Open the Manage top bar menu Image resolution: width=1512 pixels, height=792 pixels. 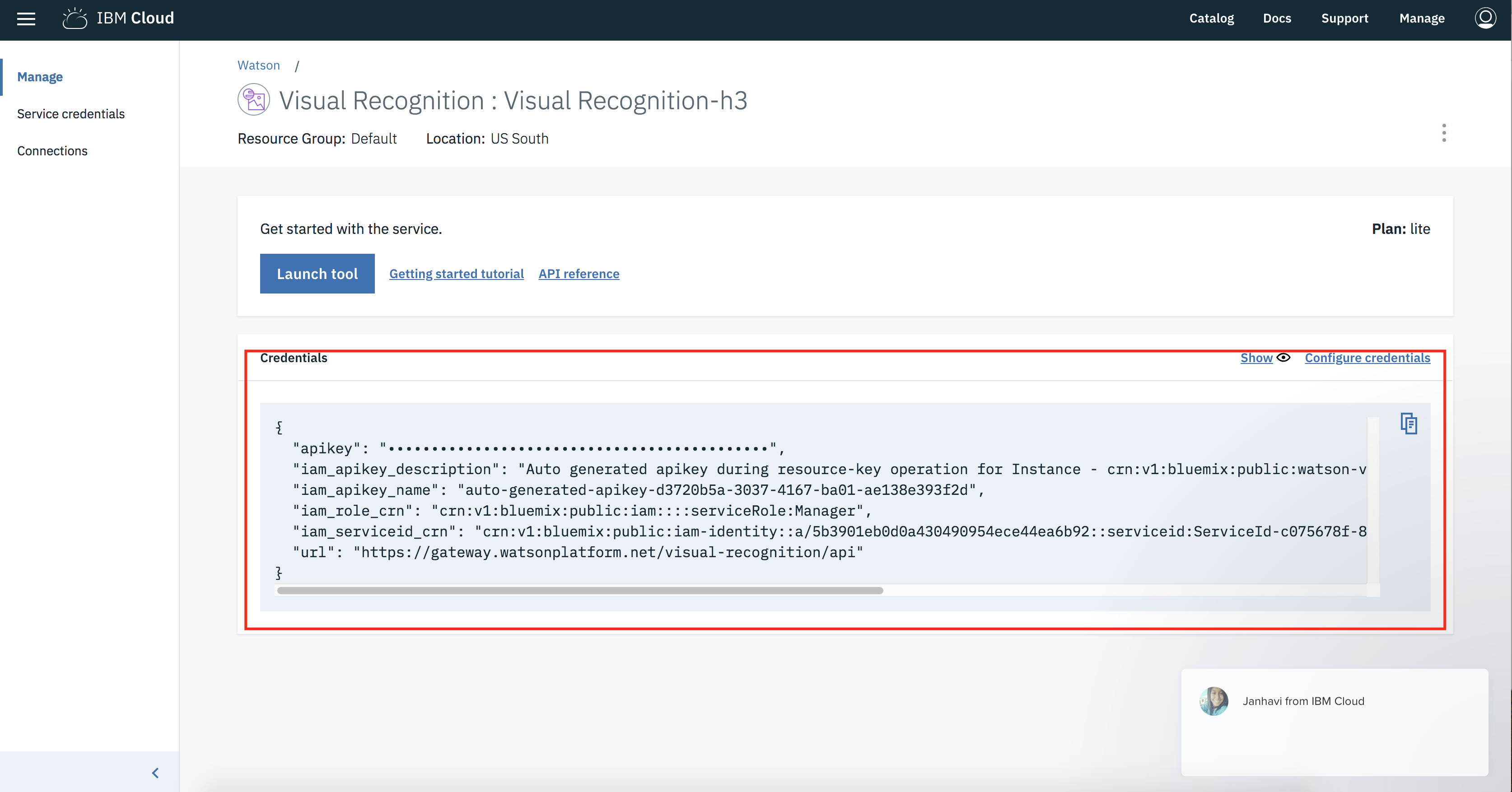[1422, 18]
